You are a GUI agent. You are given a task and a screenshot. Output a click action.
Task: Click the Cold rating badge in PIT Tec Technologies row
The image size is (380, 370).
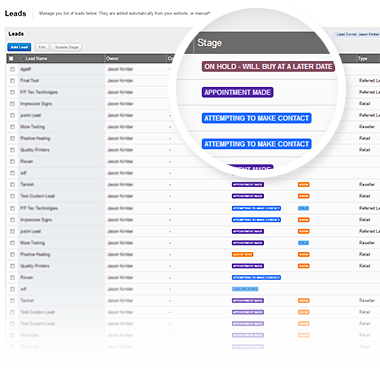[x=303, y=208]
